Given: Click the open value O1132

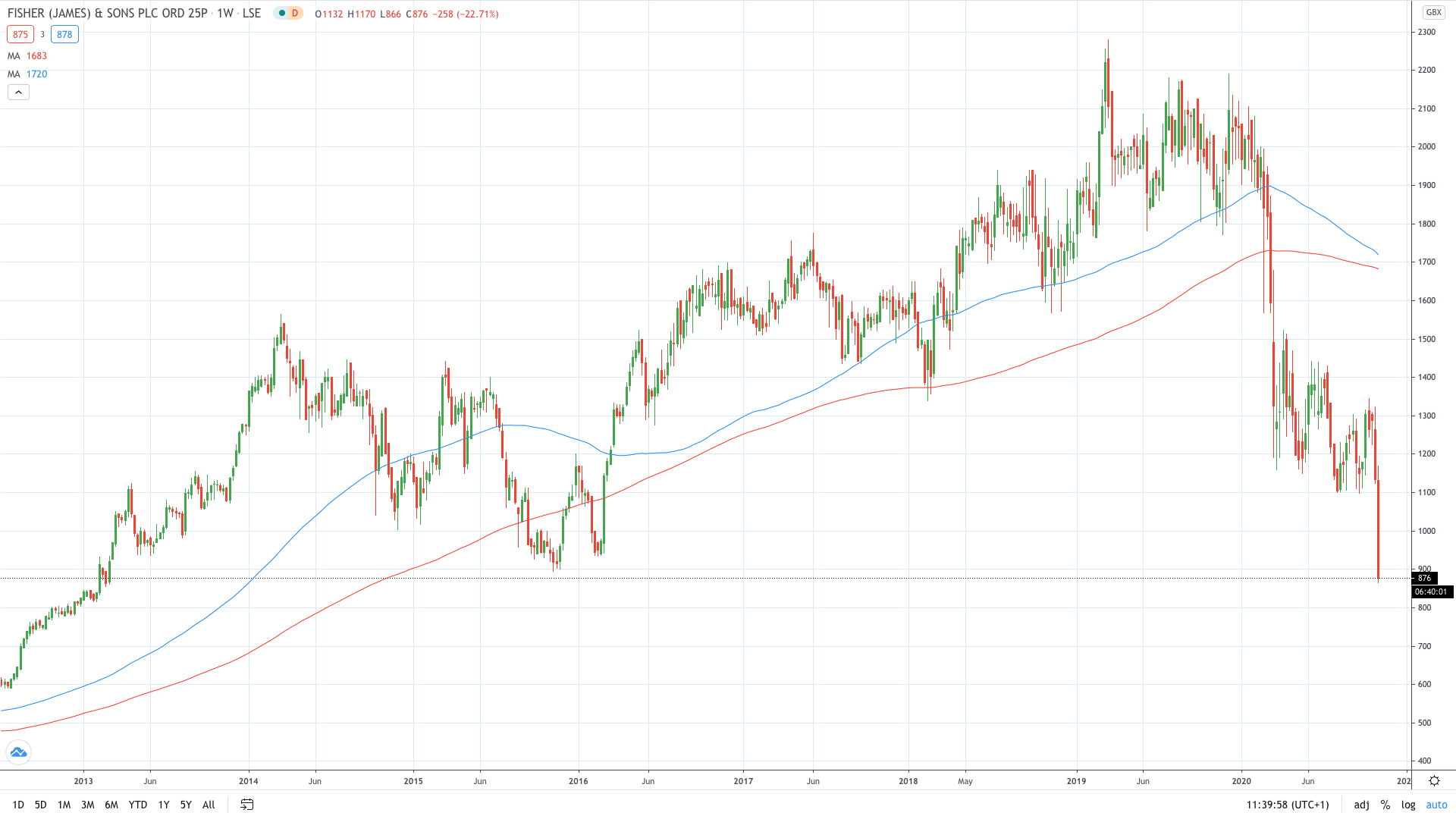Looking at the screenshot, I should pyautogui.click(x=328, y=14).
